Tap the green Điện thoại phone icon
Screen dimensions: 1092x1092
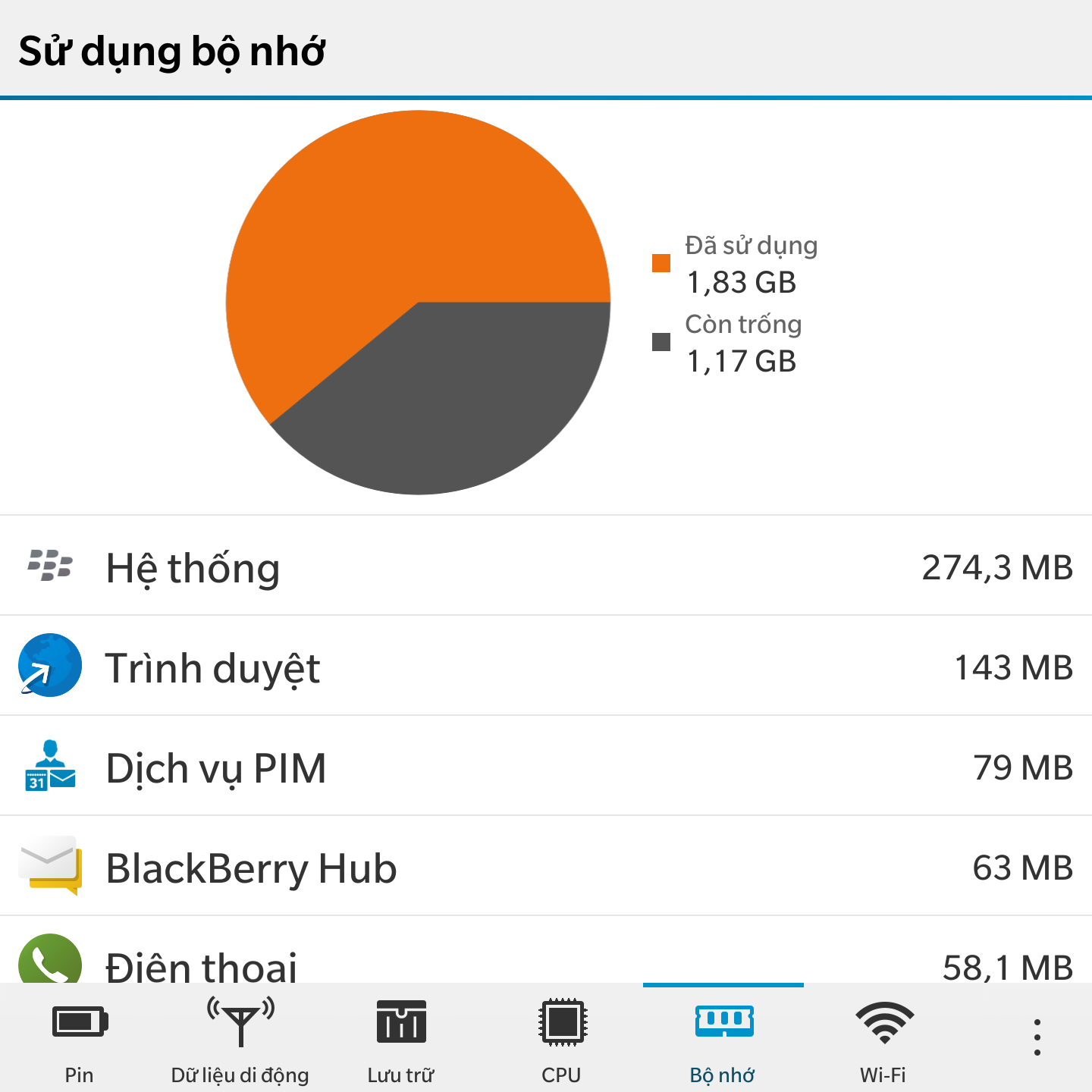[50, 959]
